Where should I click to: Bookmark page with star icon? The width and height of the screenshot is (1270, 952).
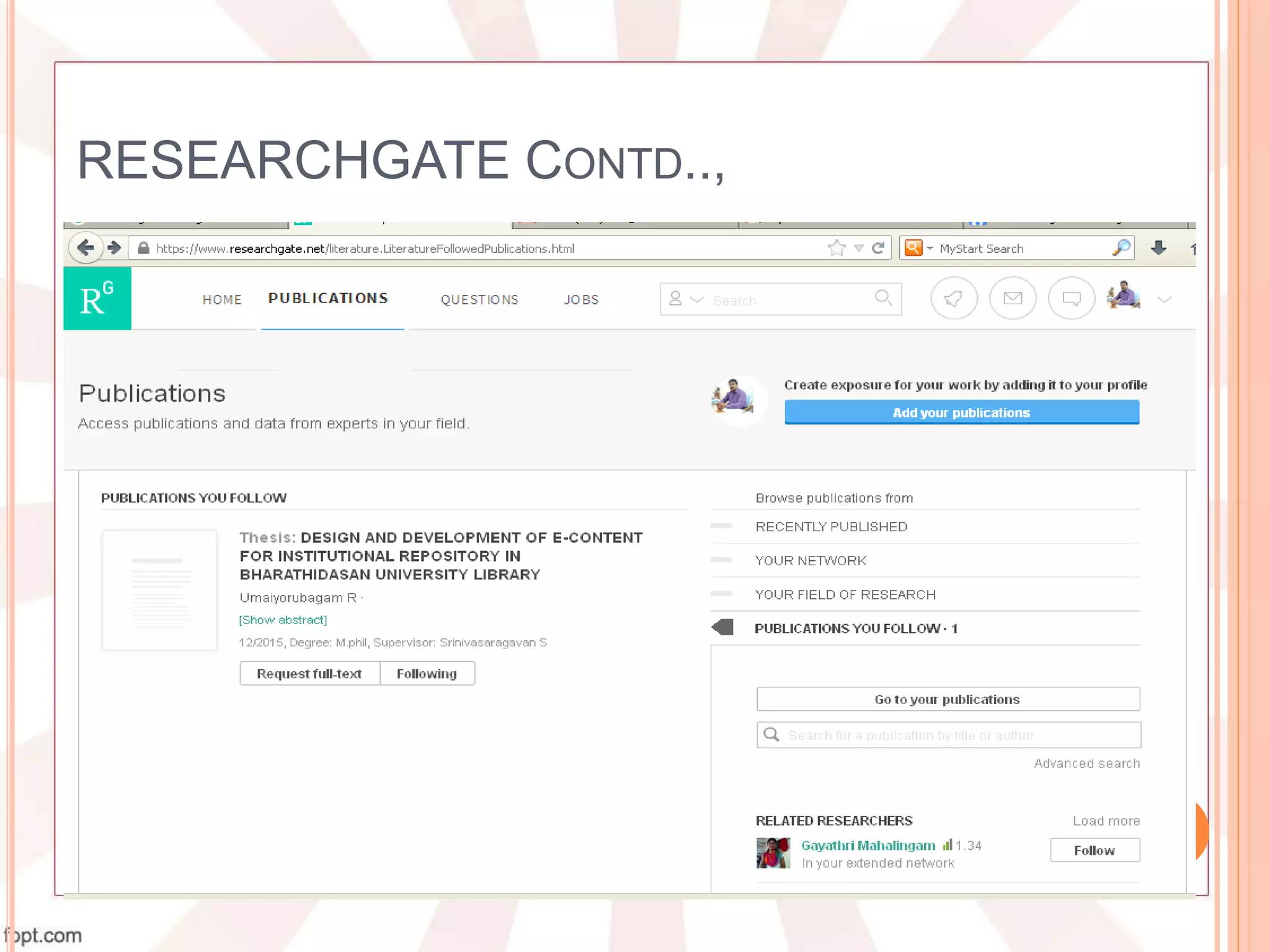837,249
